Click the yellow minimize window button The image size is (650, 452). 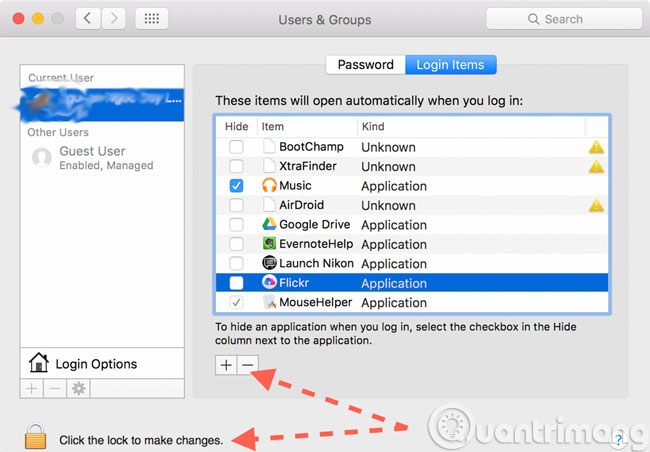pyautogui.click(x=38, y=19)
